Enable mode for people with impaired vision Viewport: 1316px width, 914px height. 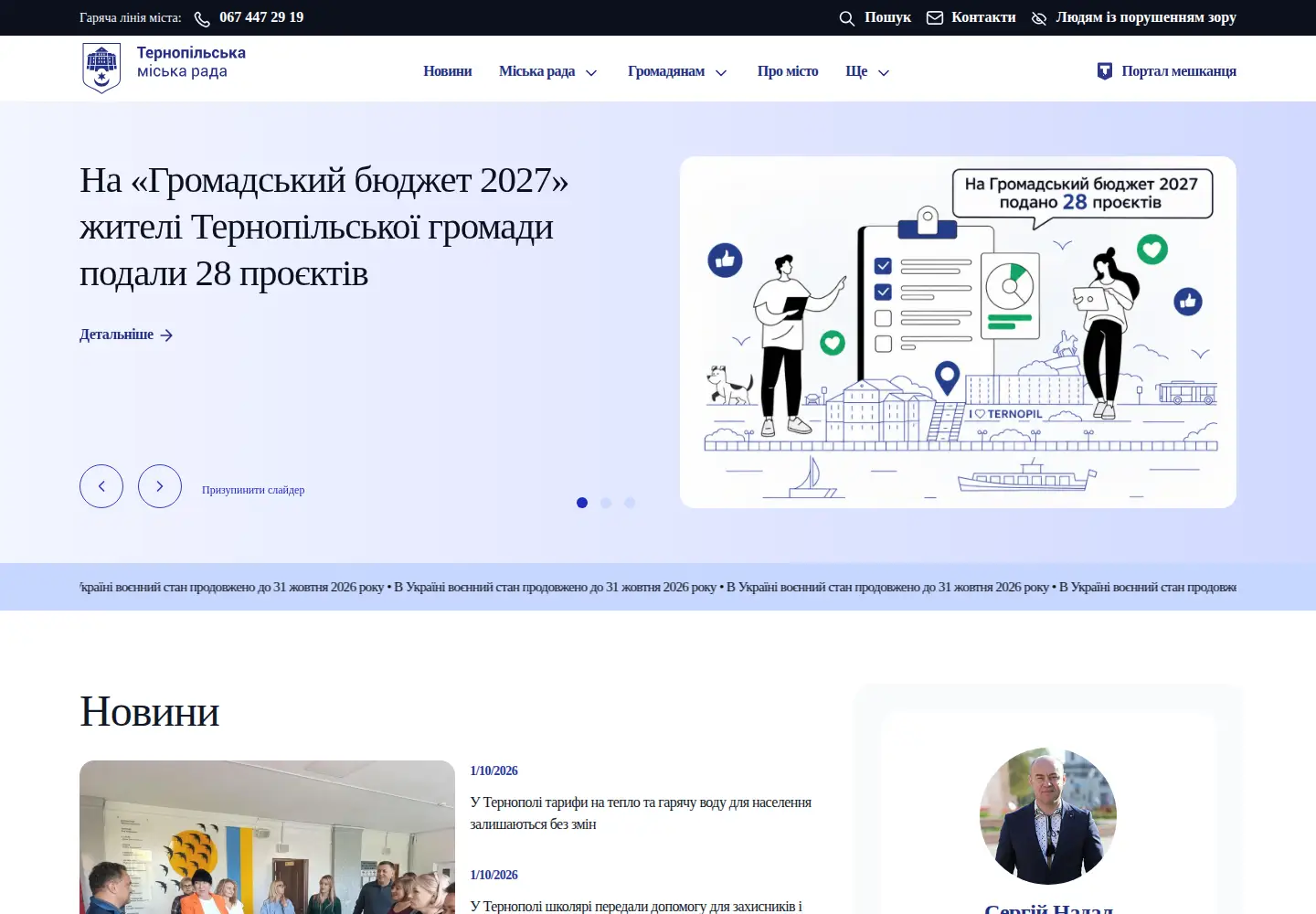(1039, 18)
